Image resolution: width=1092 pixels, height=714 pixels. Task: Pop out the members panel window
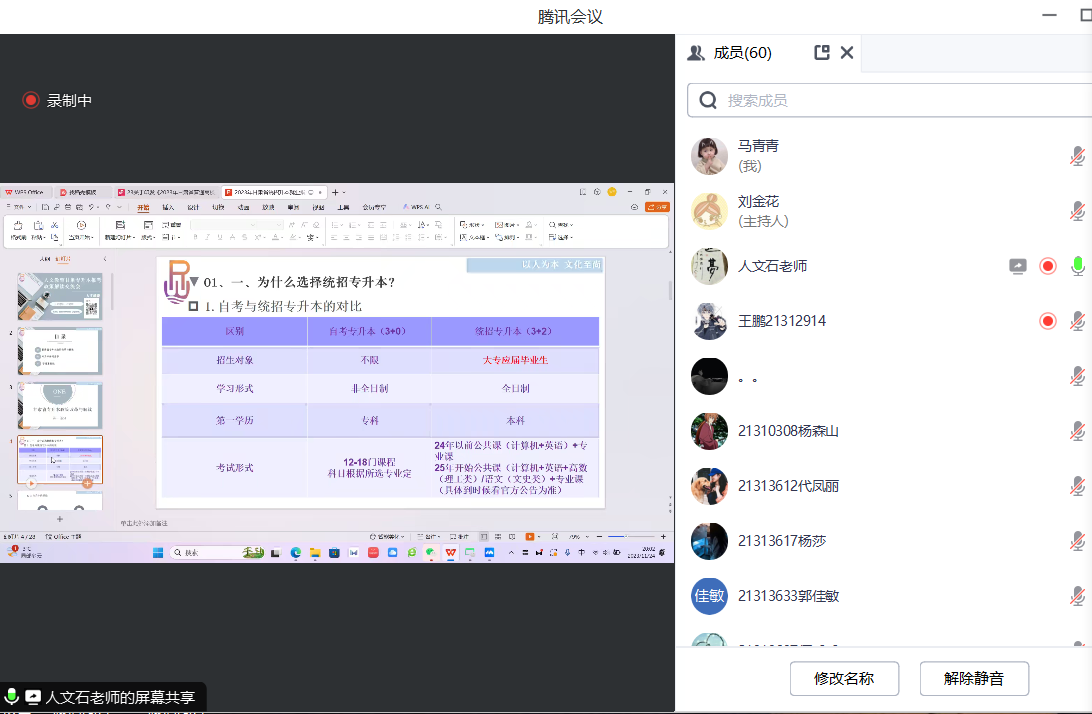click(x=822, y=53)
